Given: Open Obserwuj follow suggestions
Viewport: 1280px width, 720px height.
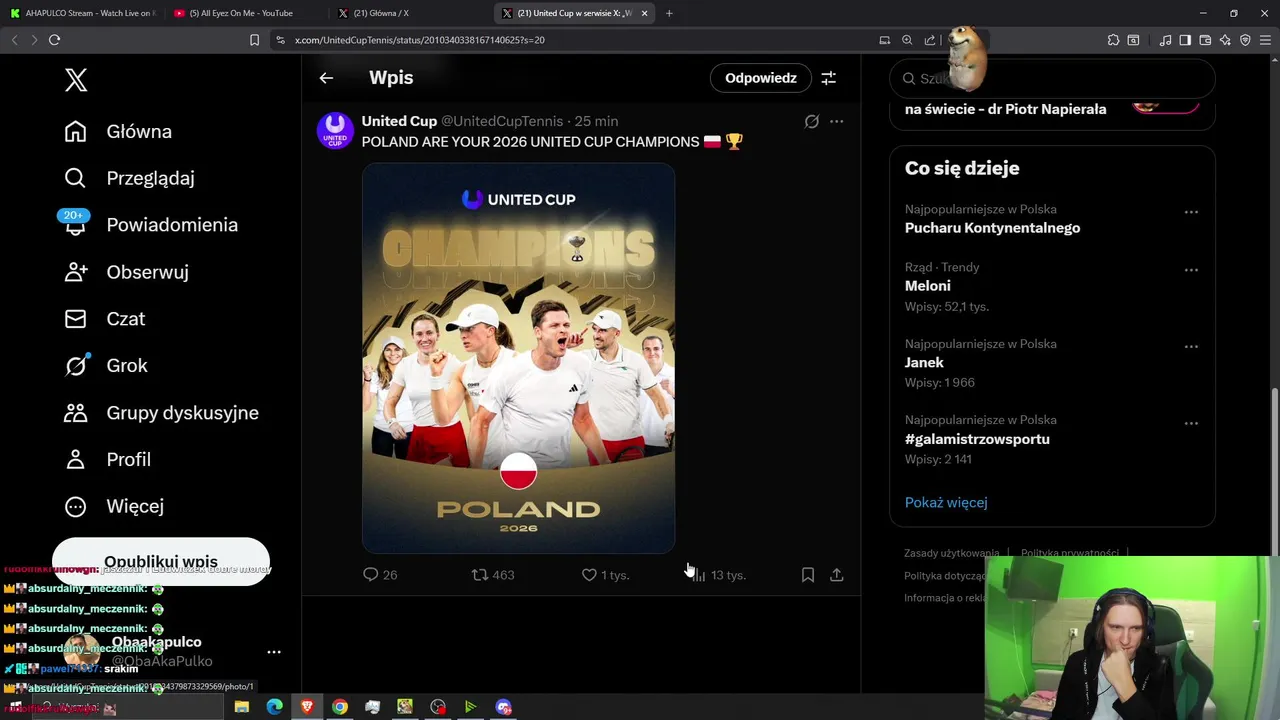Looking at the screenshot, I should [x=126, y=272].
